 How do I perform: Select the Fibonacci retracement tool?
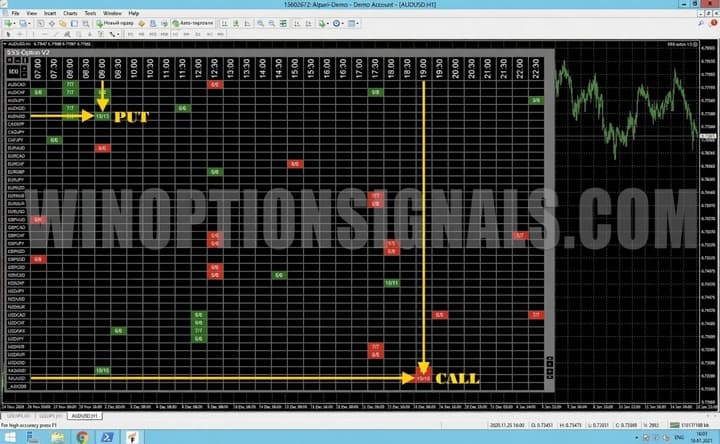79,34
